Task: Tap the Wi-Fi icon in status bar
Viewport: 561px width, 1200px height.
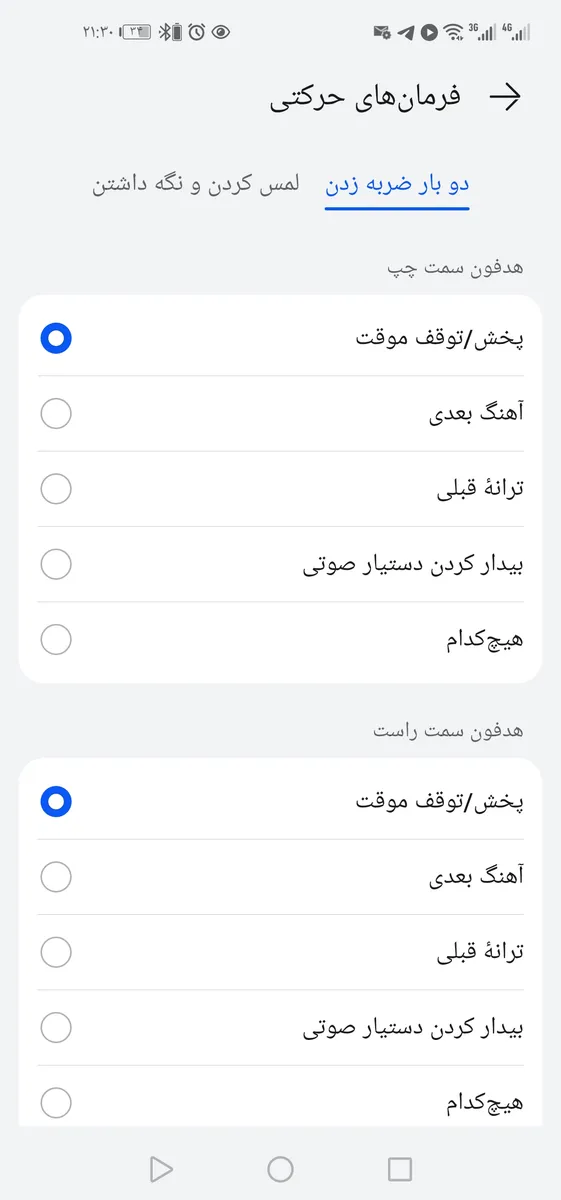Action: click(x=454, y=32)
